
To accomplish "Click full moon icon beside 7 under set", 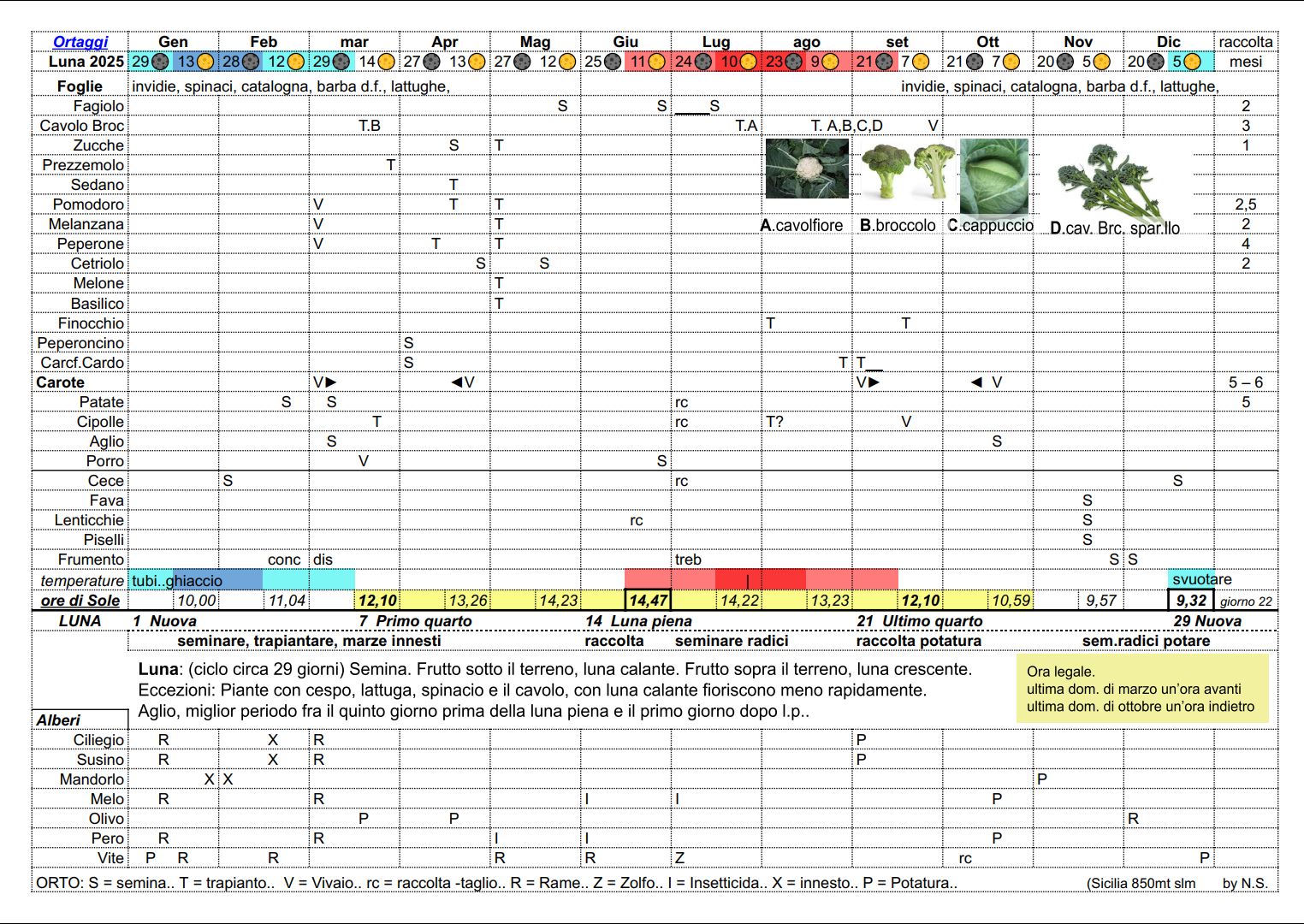I will [x=921, y=62].
